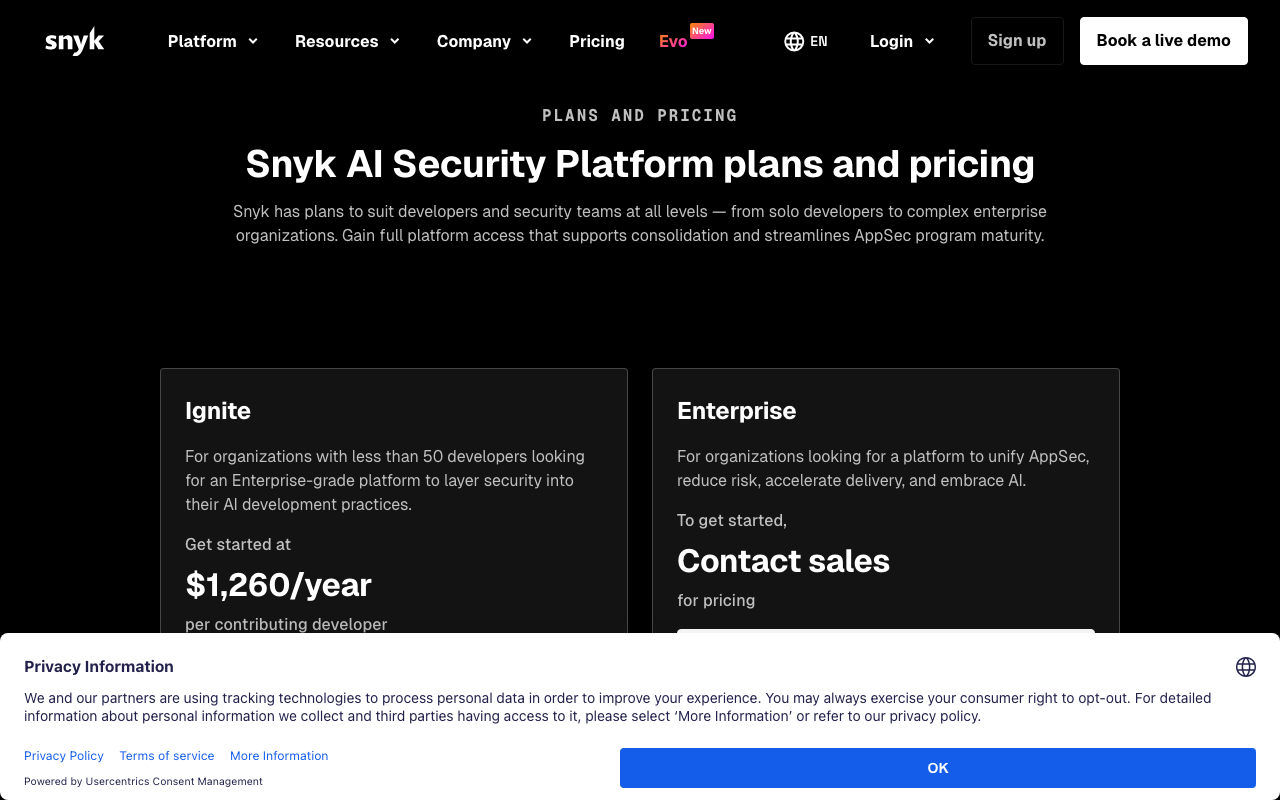Click Powered by Usercentrics Consent Management
Viewport: 1280px width, 800px height.
pyautogui.click(x=142, y=781)
